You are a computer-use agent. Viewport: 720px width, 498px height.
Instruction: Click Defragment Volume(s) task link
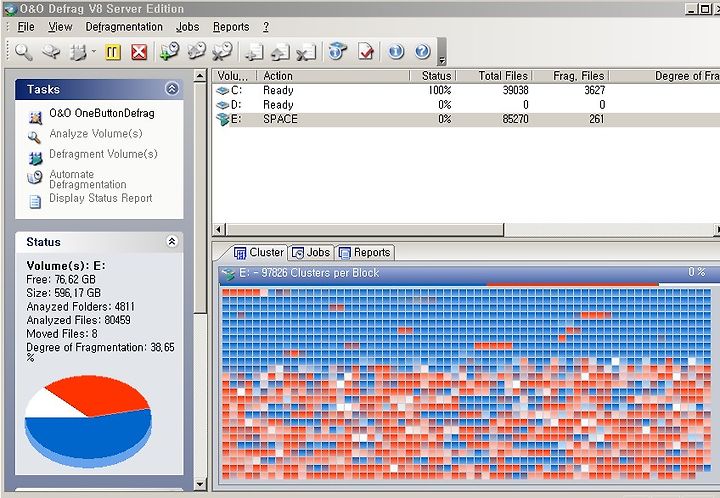103,154
